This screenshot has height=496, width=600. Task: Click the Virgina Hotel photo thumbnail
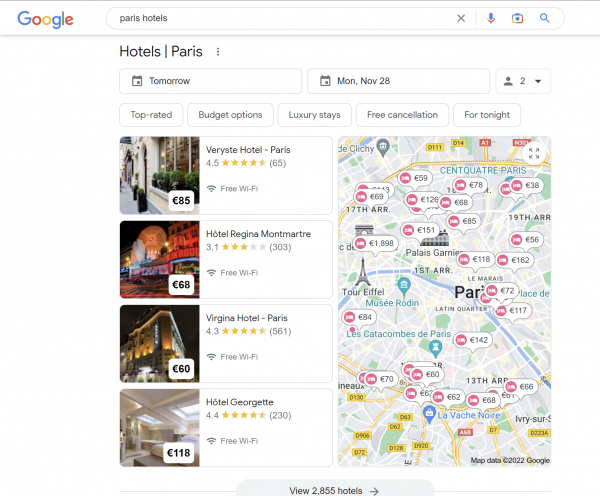pos(160,344)
